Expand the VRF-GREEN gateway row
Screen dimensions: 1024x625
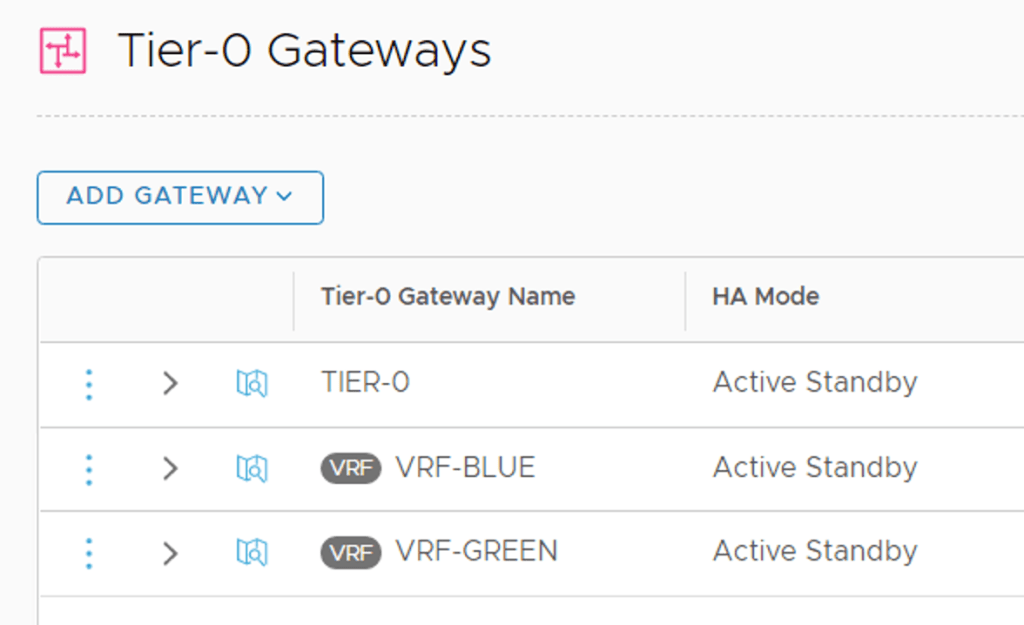170,551
